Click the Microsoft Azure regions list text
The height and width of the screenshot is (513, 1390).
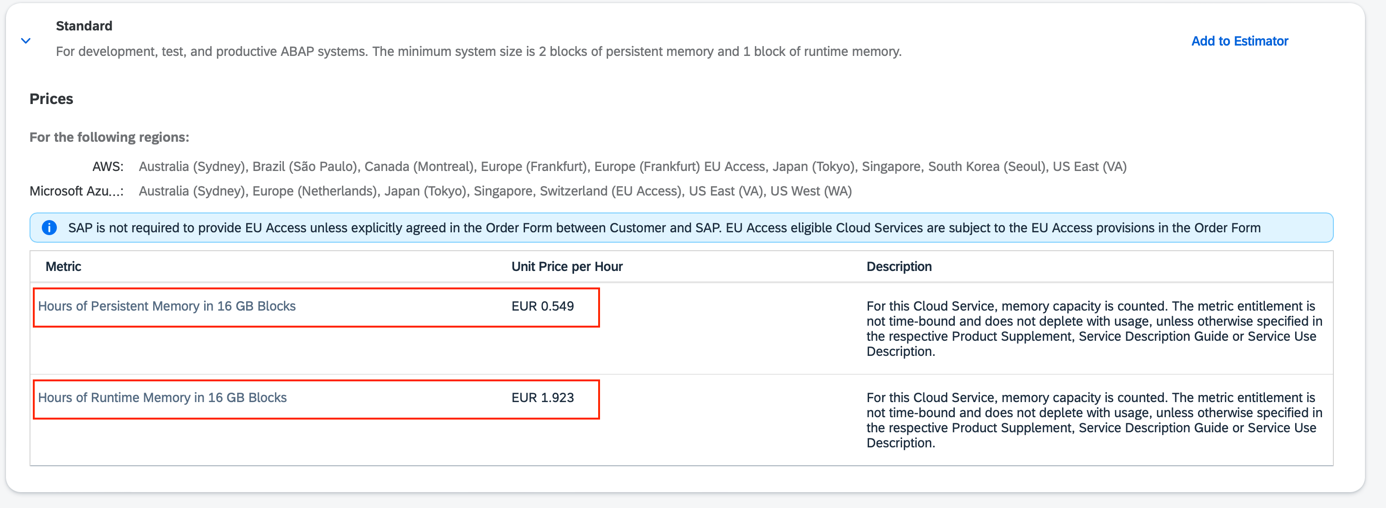click(495, 191)
